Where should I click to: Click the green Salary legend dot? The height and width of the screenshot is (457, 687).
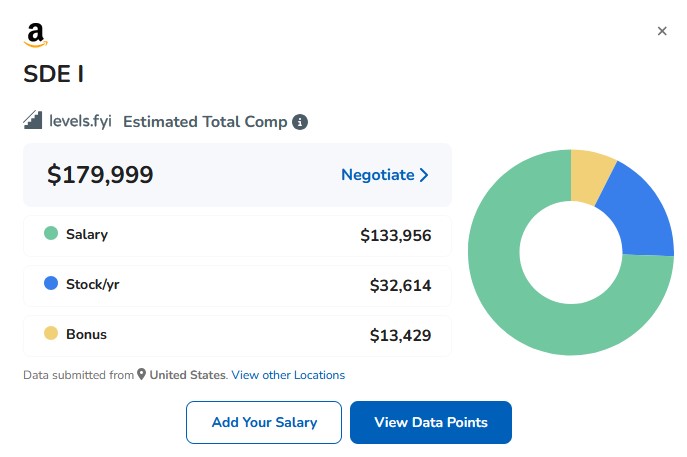[x=51, y=234]
